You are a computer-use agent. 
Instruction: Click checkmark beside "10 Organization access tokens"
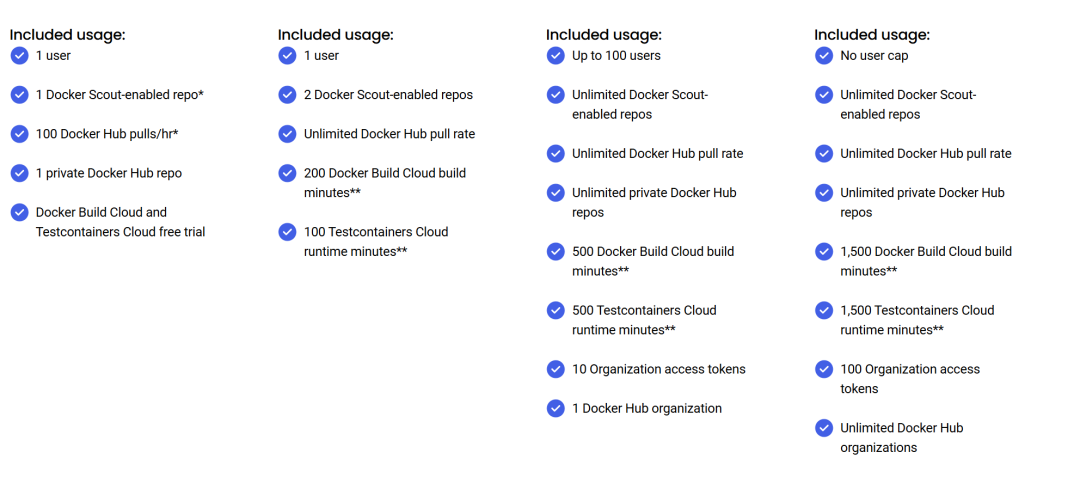(555, 369)
